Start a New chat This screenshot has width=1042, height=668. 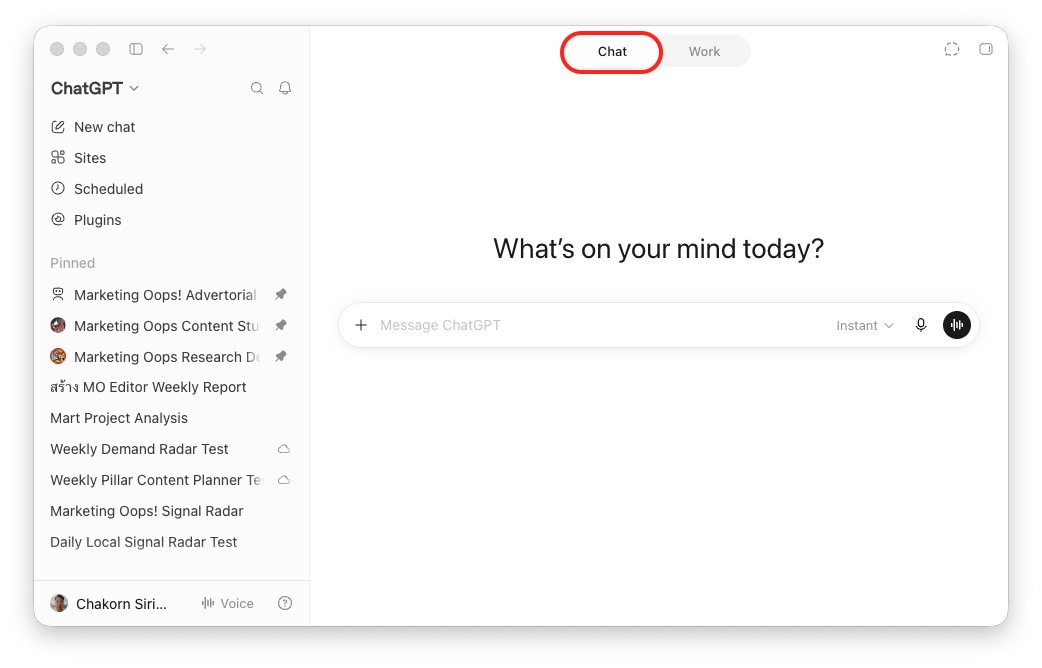tap(104, 127)
